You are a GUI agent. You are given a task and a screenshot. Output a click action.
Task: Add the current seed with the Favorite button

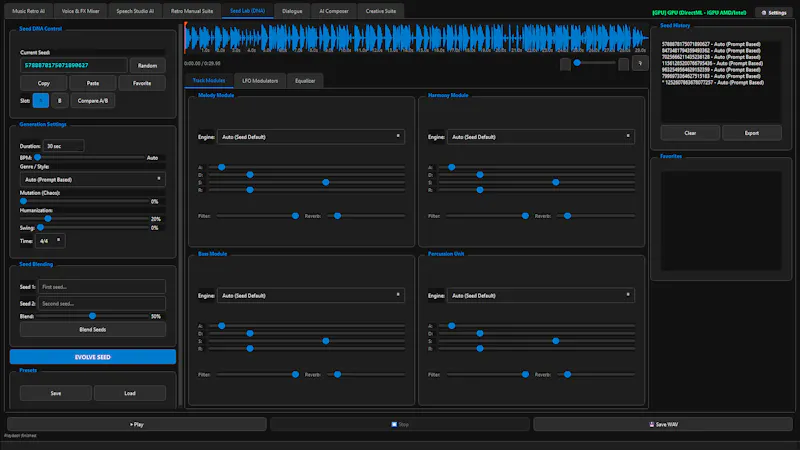142,83
